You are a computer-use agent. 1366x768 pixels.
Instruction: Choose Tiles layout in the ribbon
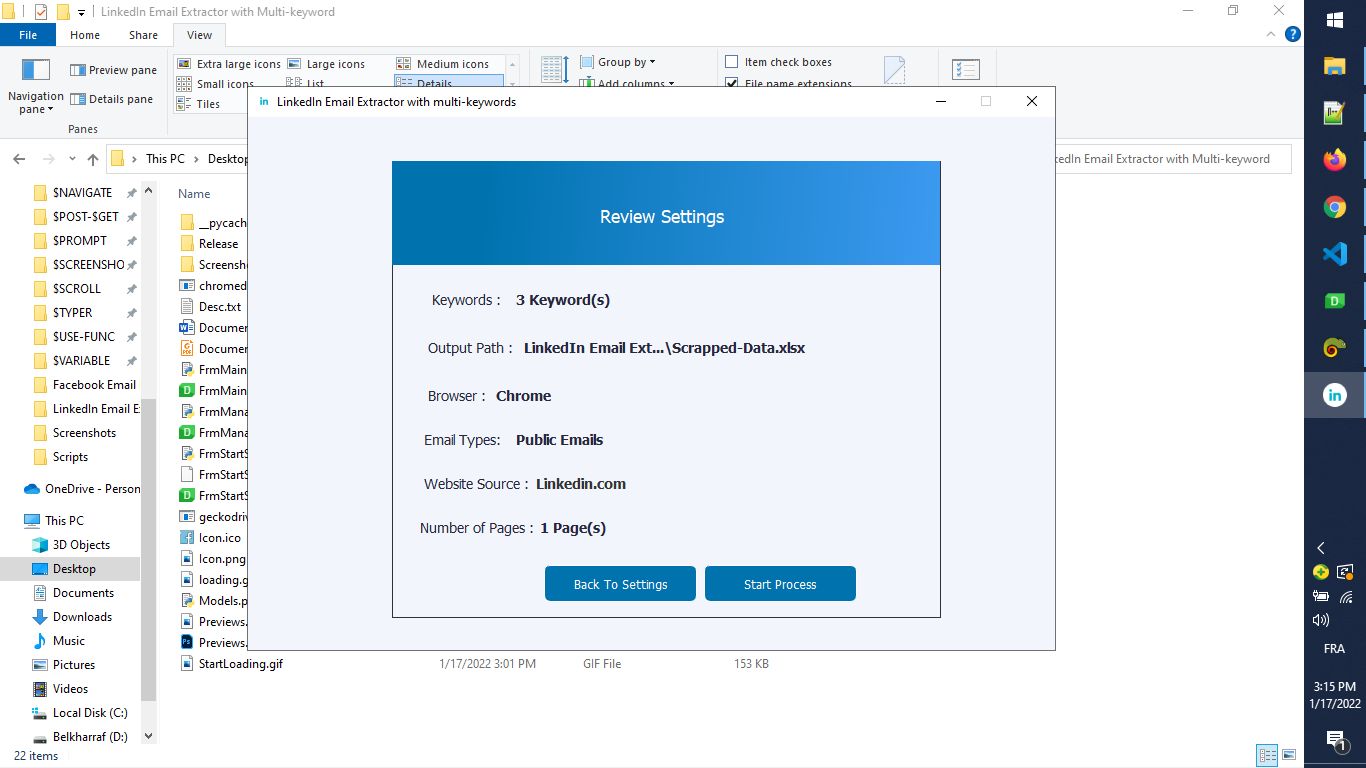198,104
